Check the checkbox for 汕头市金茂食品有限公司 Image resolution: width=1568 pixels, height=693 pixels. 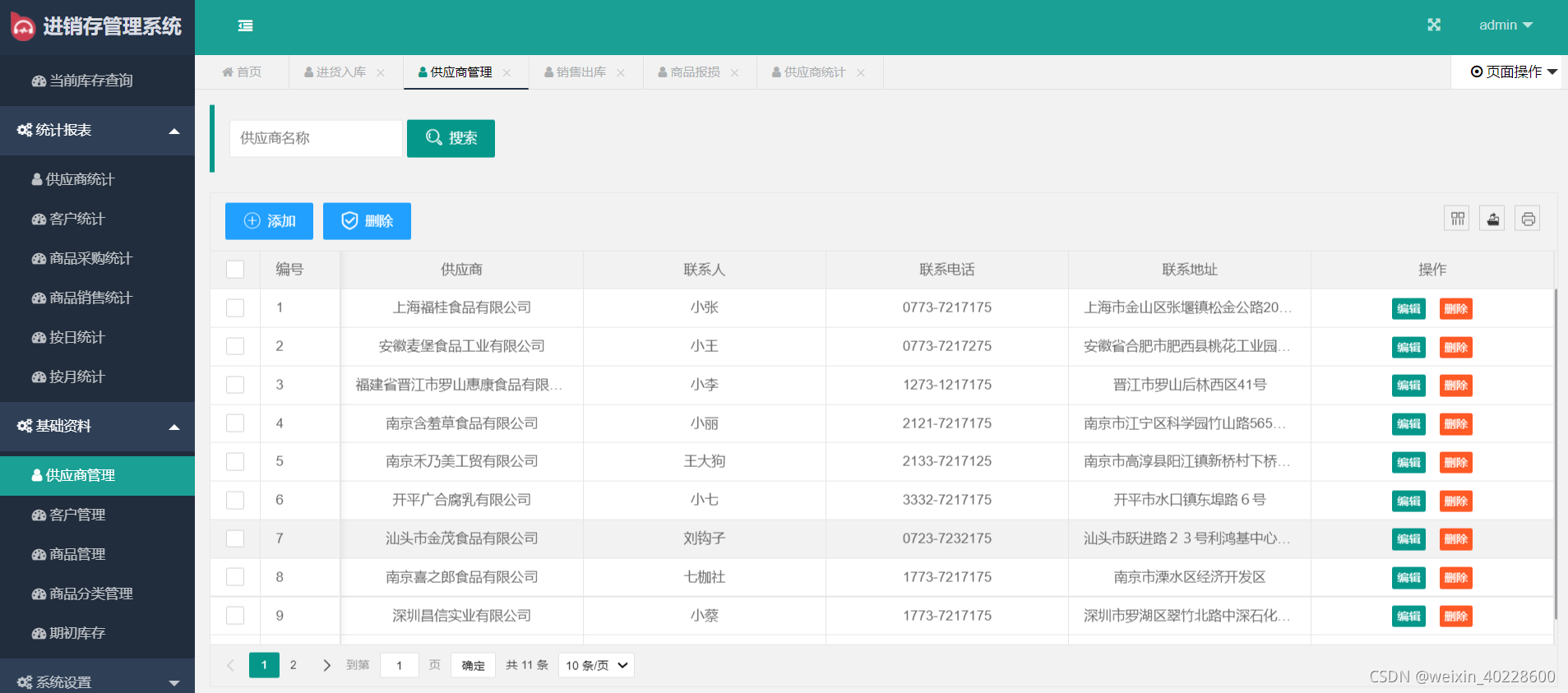click(235, 538)
